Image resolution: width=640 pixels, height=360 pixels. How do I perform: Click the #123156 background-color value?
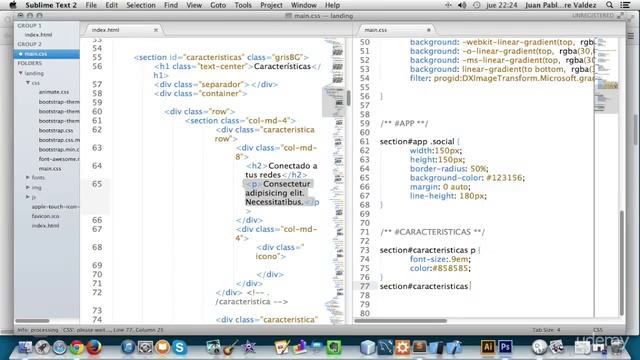(504, 178)
